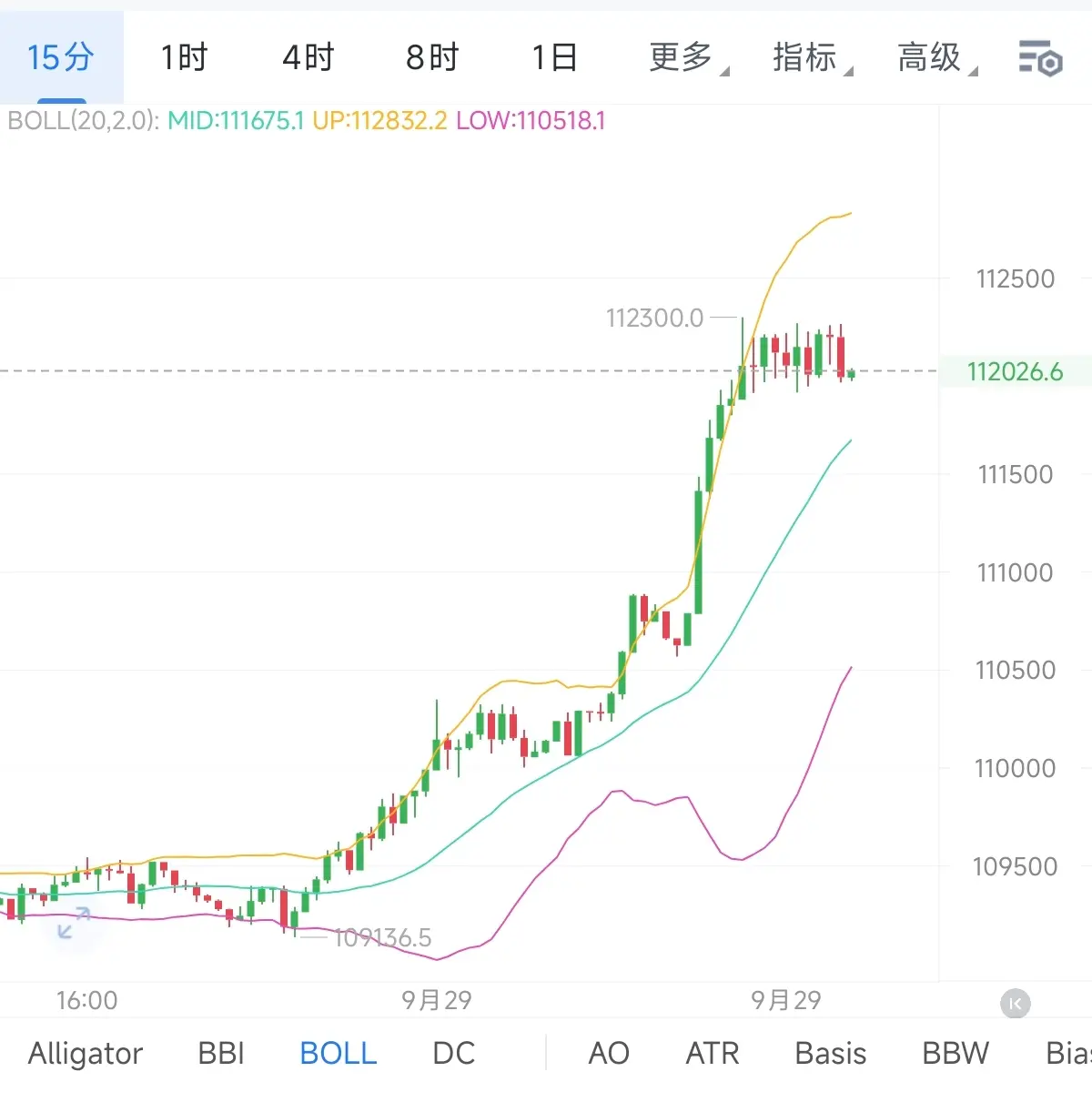
Task: Click the 112300.0 high price marker
Action: click(654, 318)
